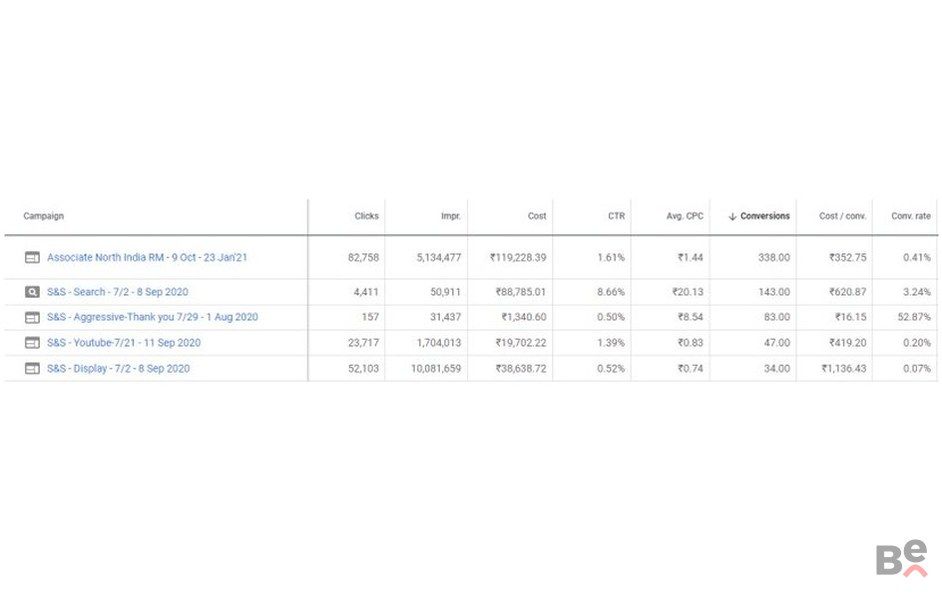Click the display campaign icon beside Associate North India RM

pyautogui.click(x=32, y=257)
